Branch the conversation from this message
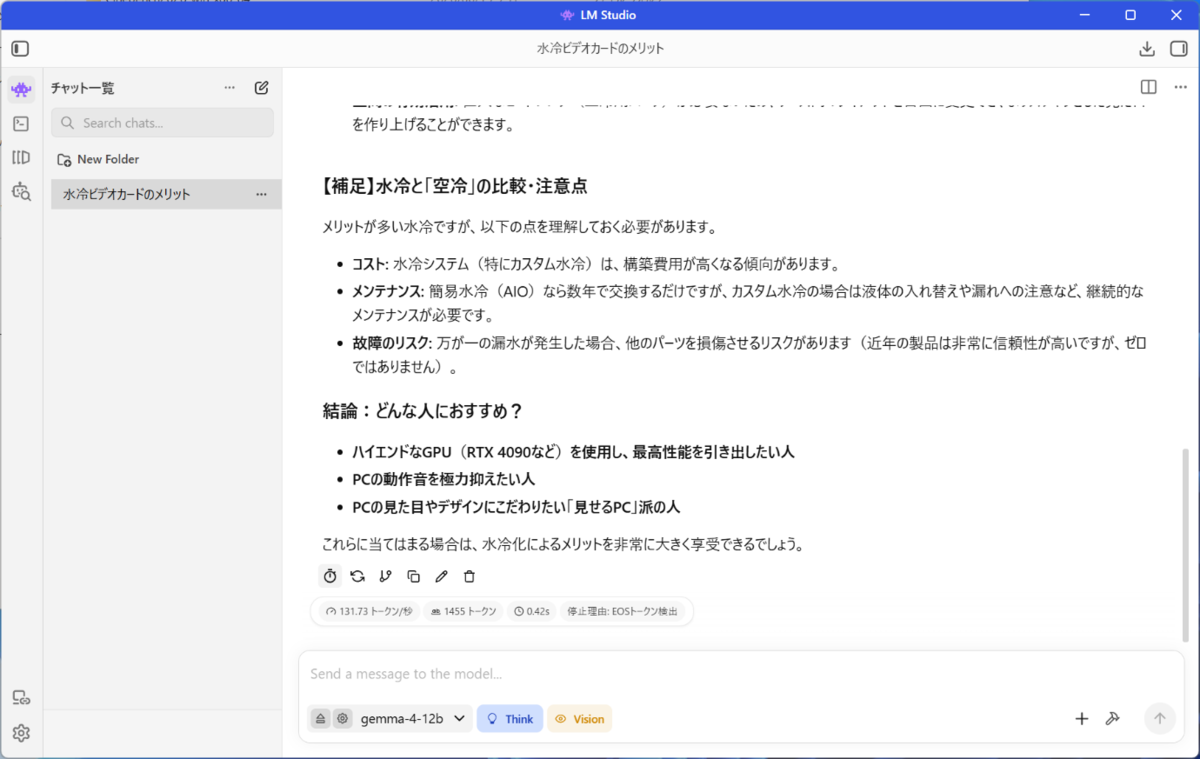This screenshot has width=1200, height=759. (385, 576)
